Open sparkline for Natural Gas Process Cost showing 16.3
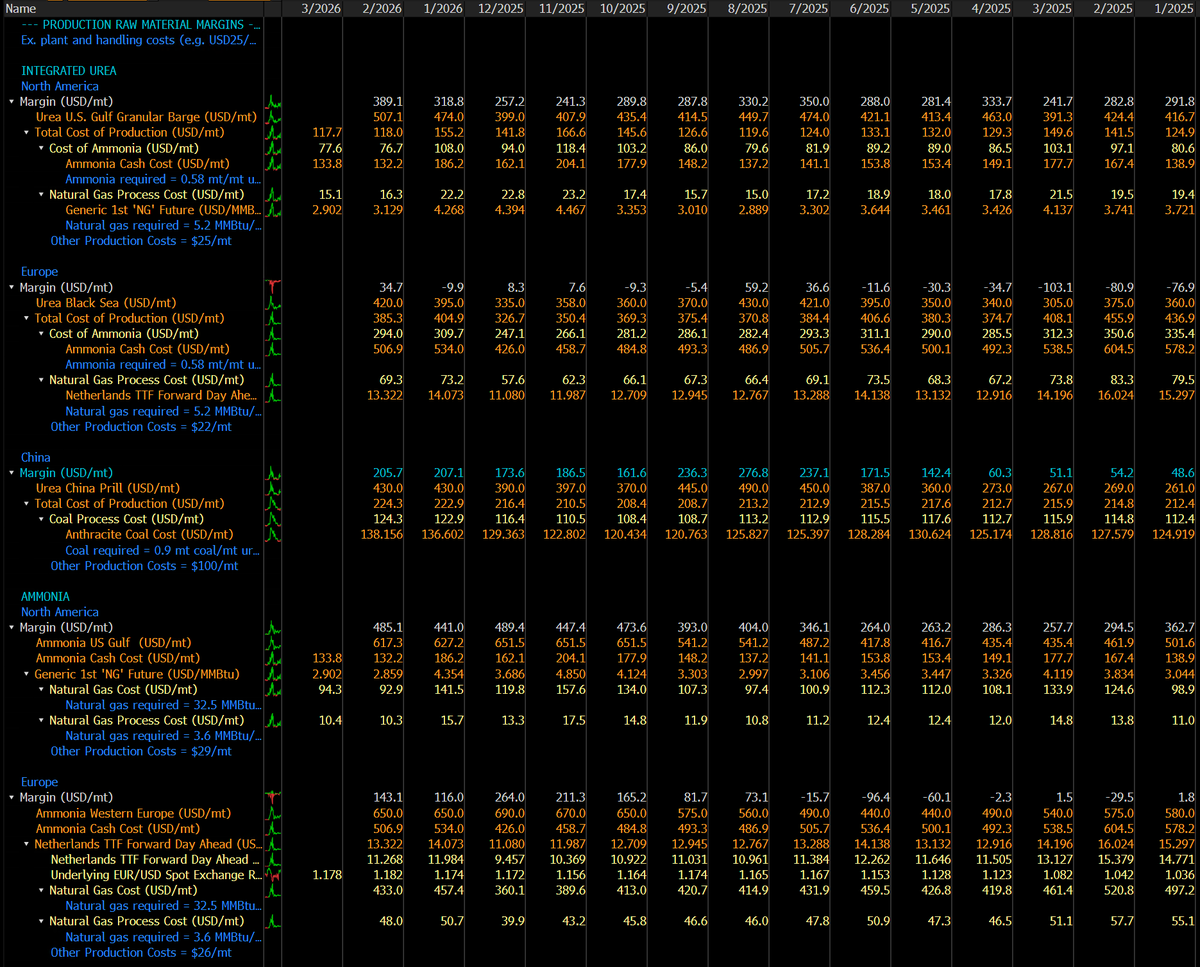The image size is (1200, 967). click(x=273, y=195)
